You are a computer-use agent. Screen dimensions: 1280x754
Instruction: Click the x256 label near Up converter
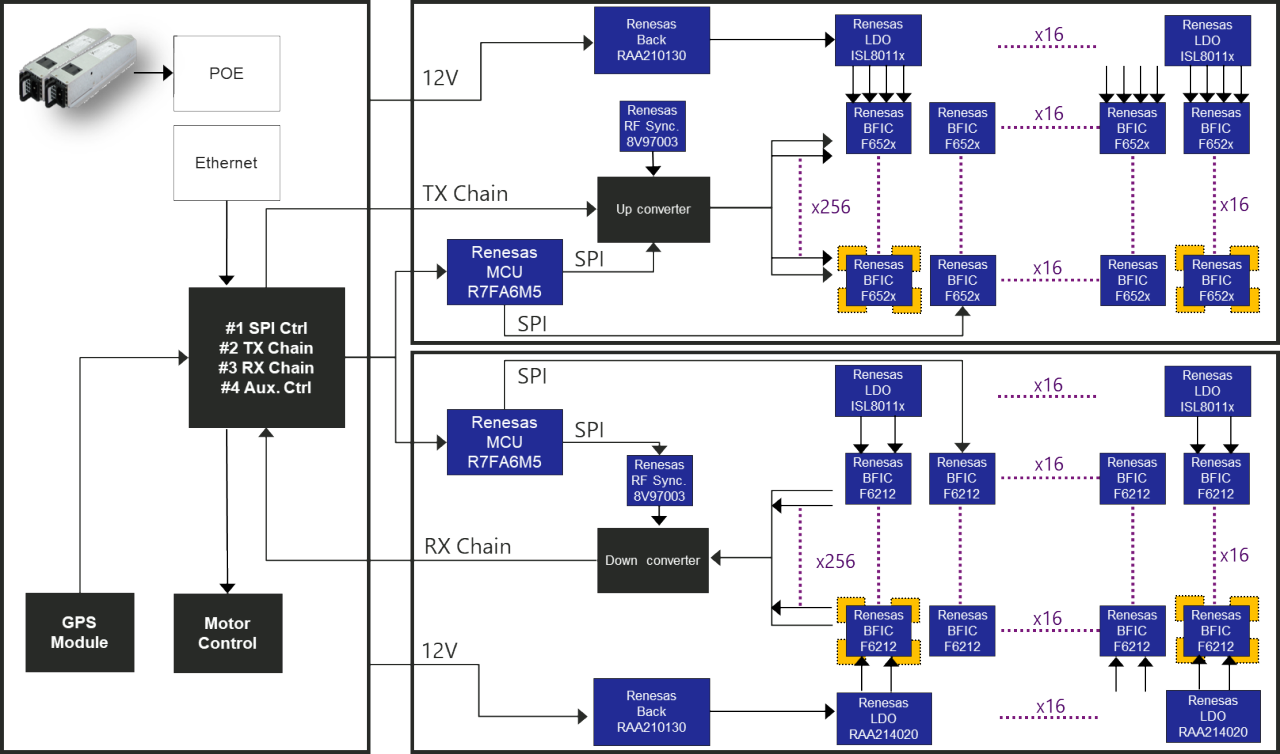(x=832, y=207)
